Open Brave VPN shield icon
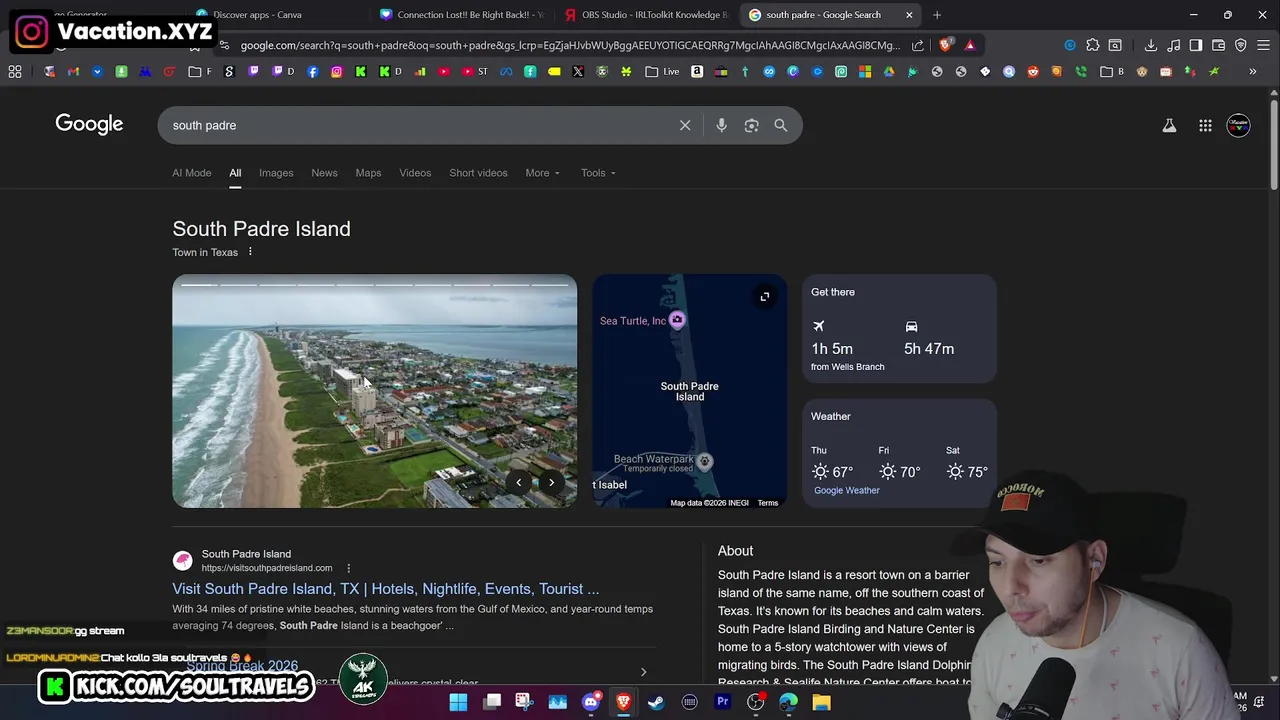1280x720 pixels. [x=1241, y=45]
